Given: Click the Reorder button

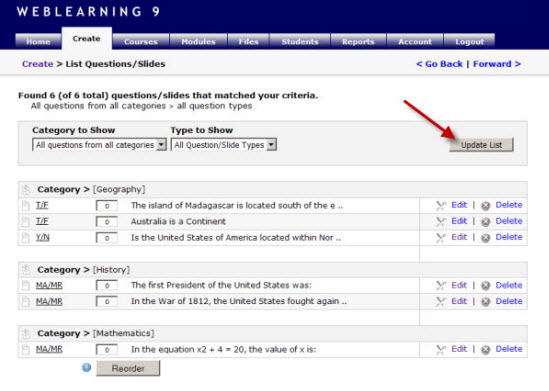Looking at the screenshot, I should point(128,368).
